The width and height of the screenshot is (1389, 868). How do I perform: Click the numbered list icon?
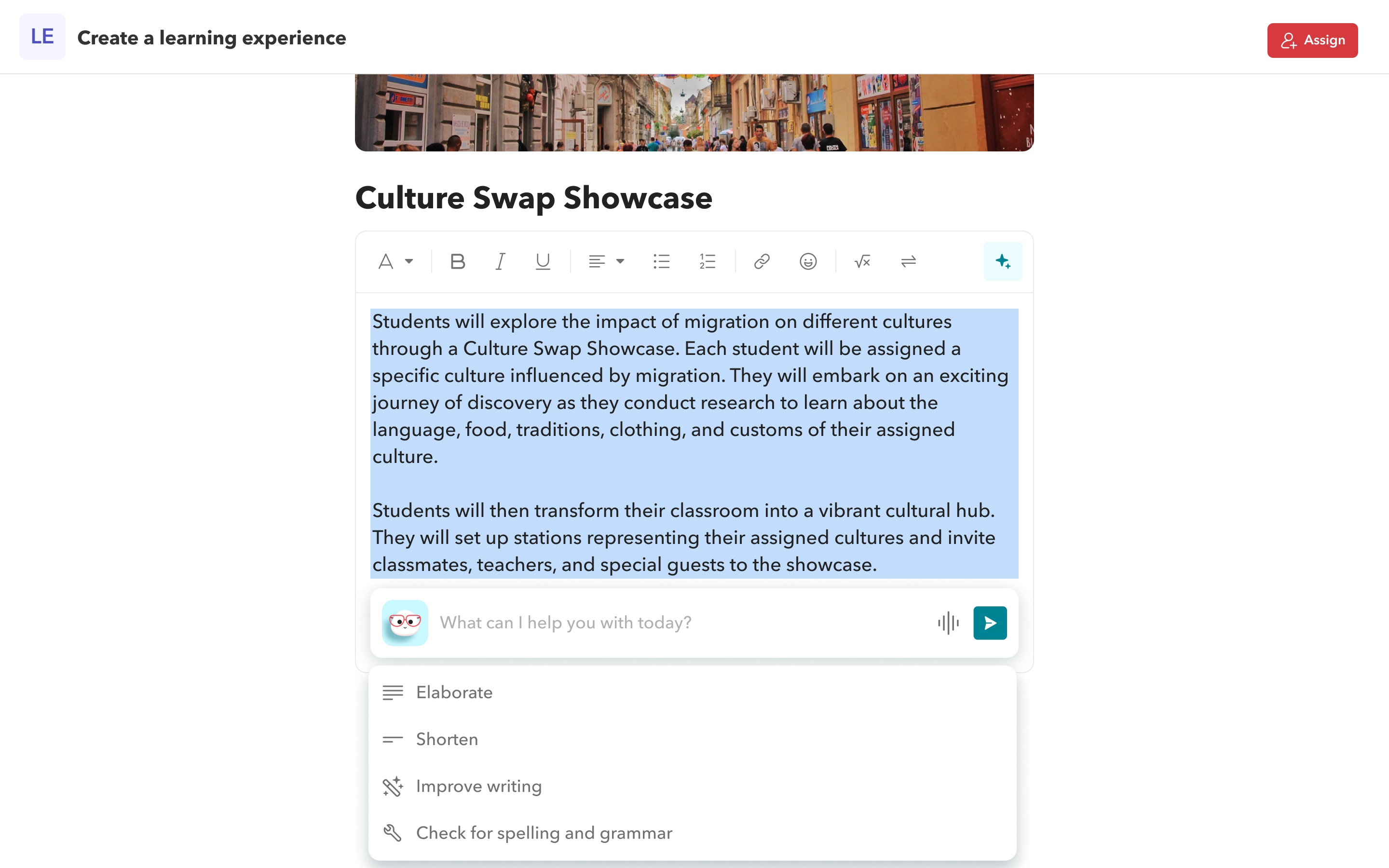708,262
